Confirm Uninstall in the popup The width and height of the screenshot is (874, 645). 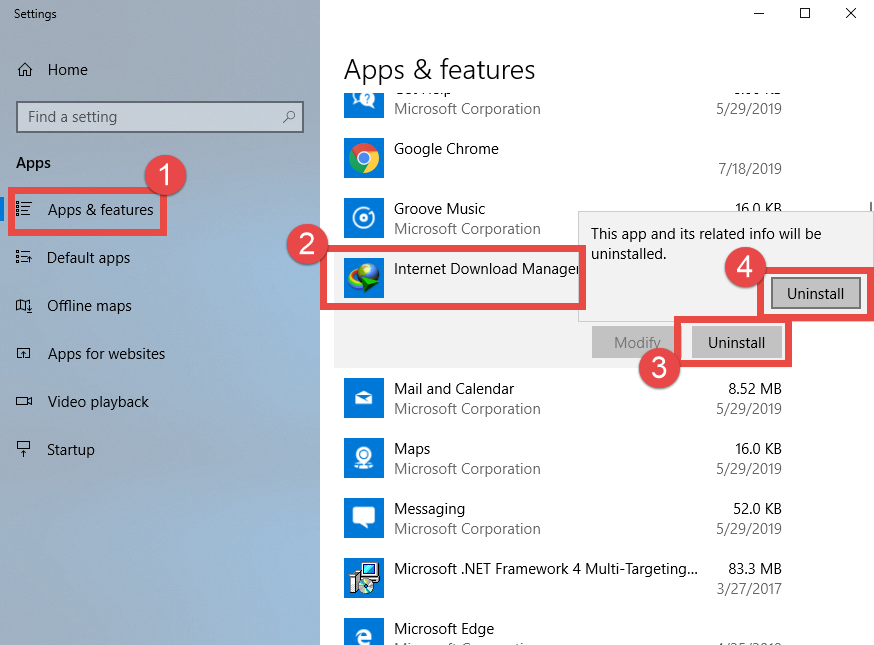(x=815, y=294)
